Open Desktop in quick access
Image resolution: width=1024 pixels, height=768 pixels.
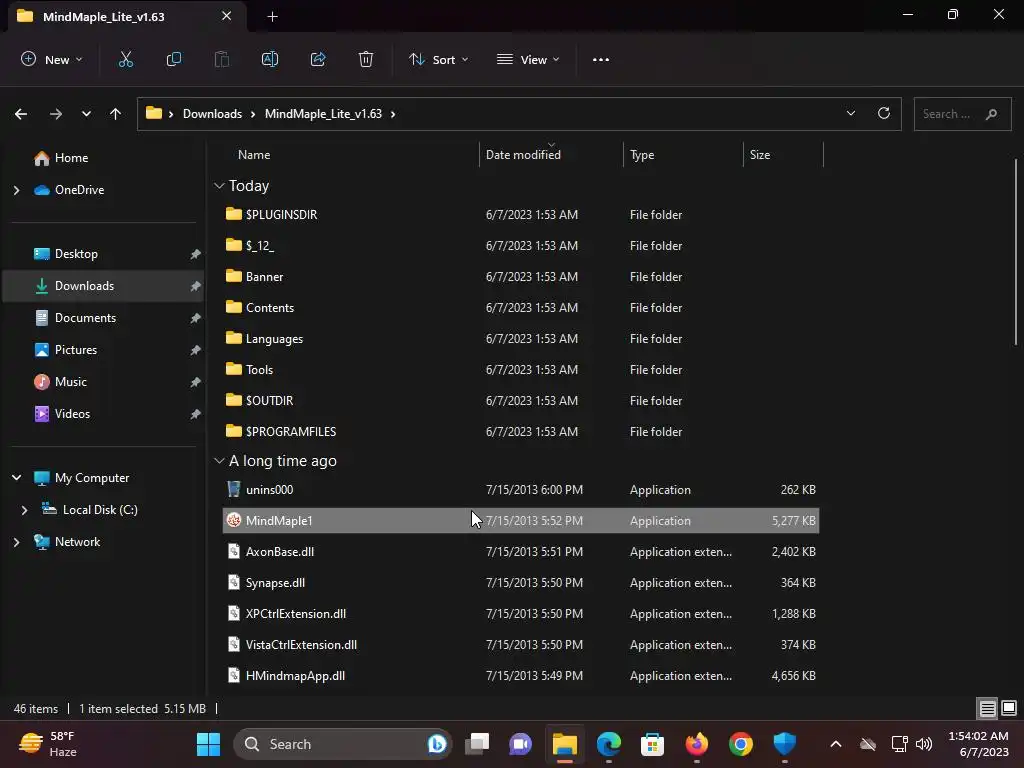[x=76, y=254]
